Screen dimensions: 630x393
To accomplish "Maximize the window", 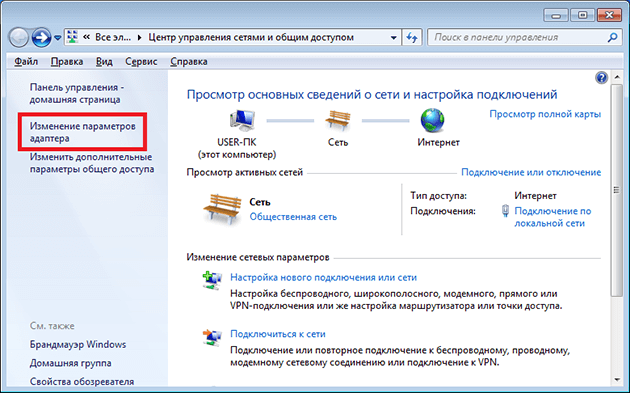I will [583, 16].
